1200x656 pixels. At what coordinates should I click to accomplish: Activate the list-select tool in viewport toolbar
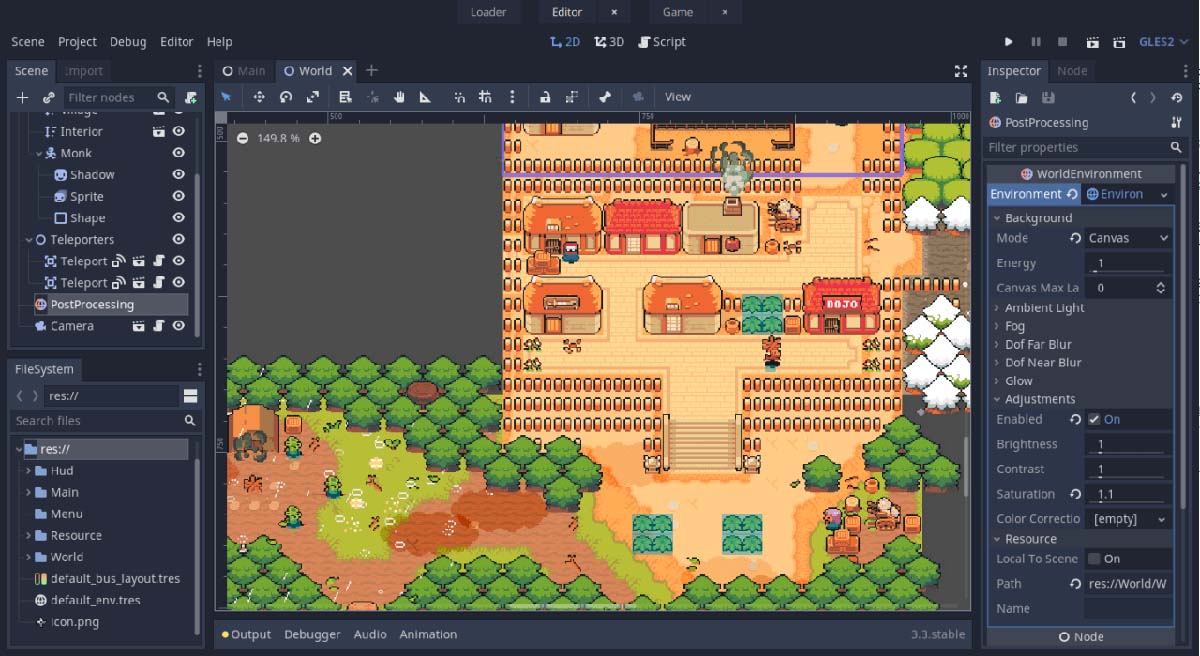click(345, 97)
